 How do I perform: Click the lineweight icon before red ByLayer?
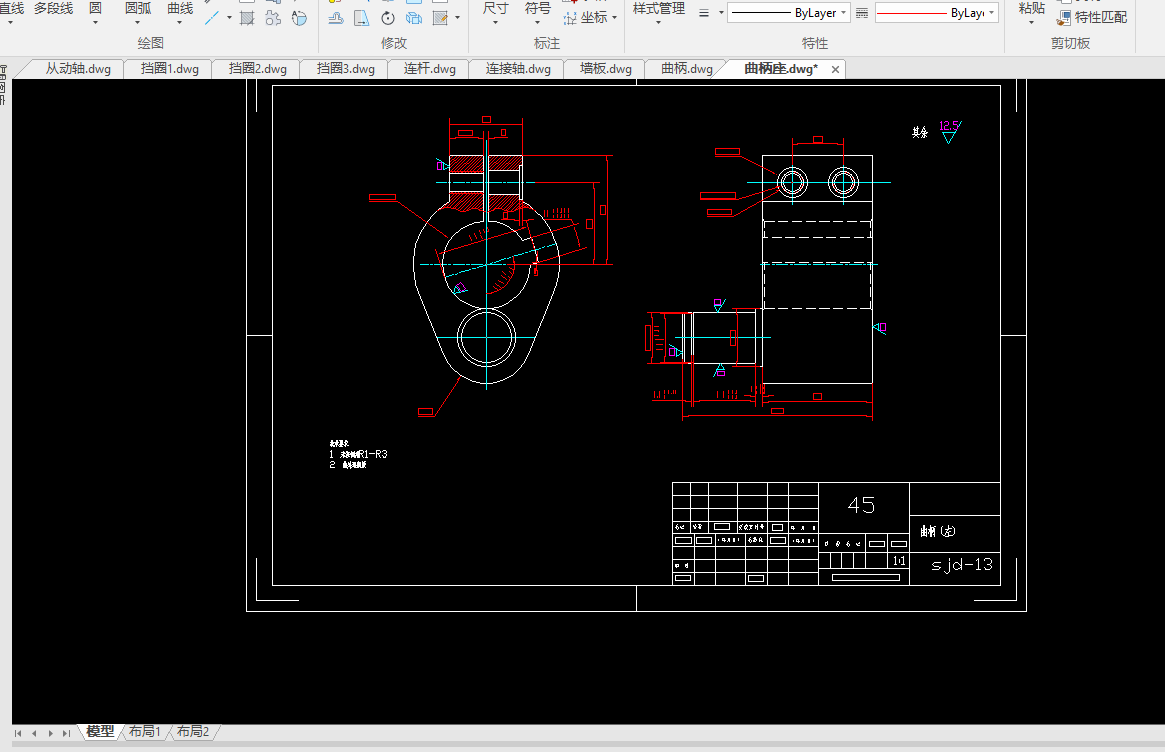point(862,13)
